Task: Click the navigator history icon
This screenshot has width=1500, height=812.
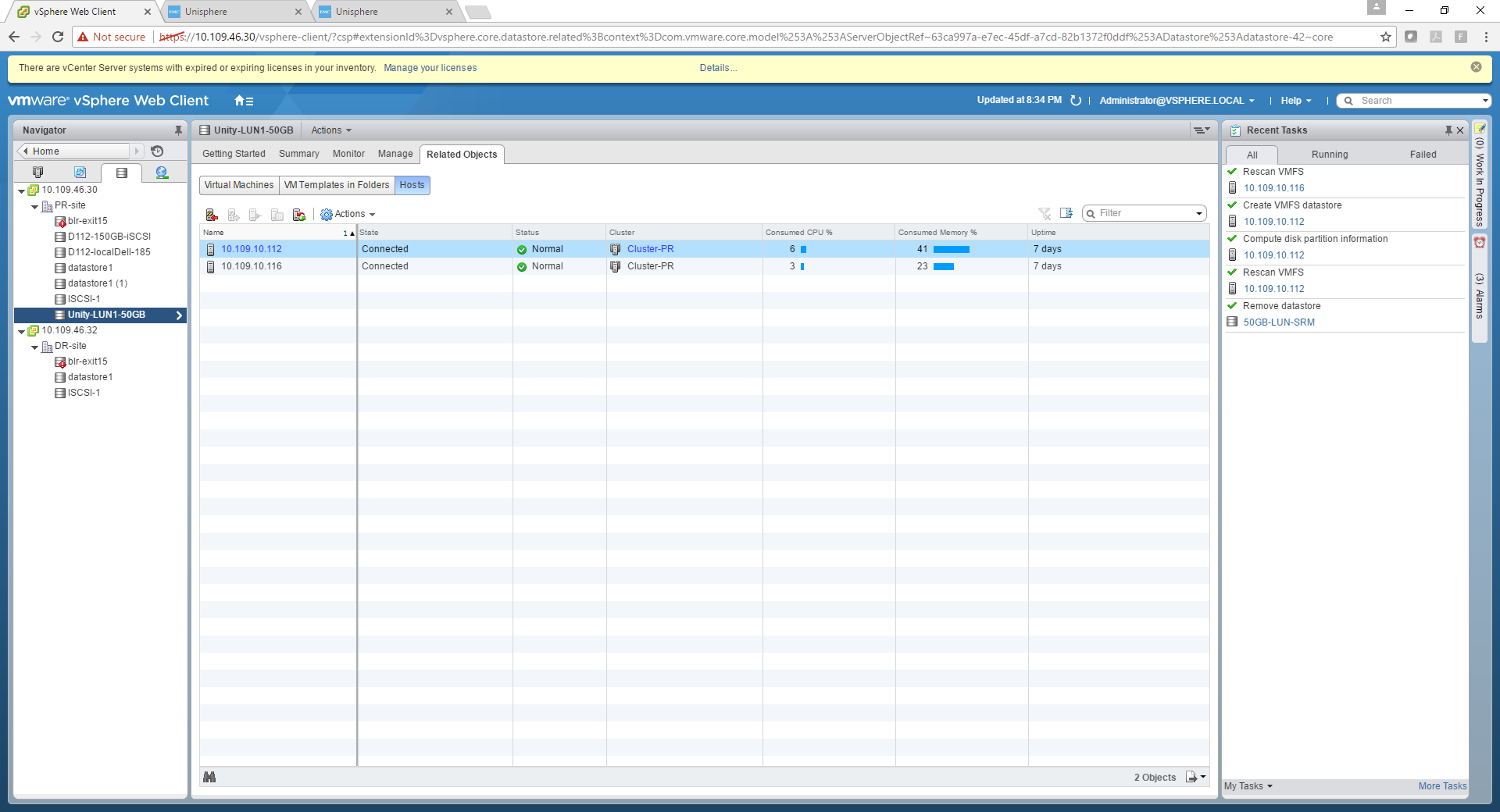Action: (x=157, y=151)
